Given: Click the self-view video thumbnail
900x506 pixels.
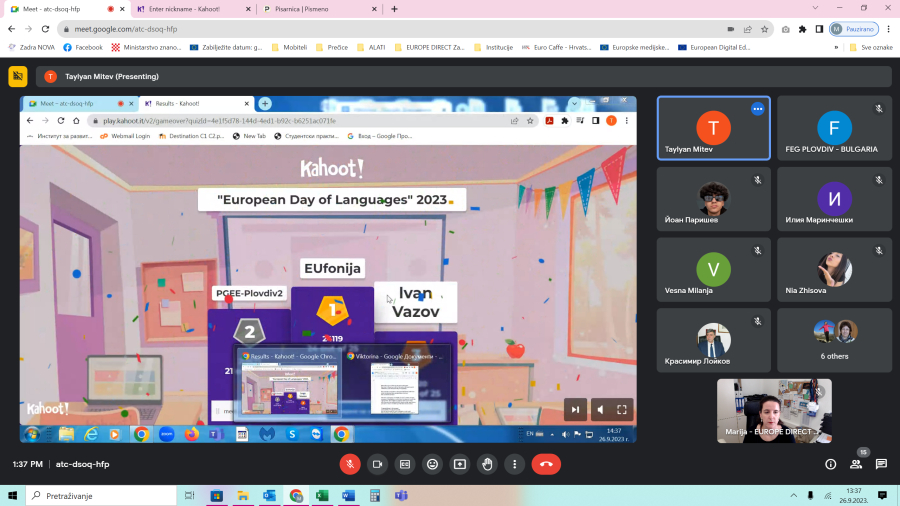Looking at the screenshot, I should point(774,411).
